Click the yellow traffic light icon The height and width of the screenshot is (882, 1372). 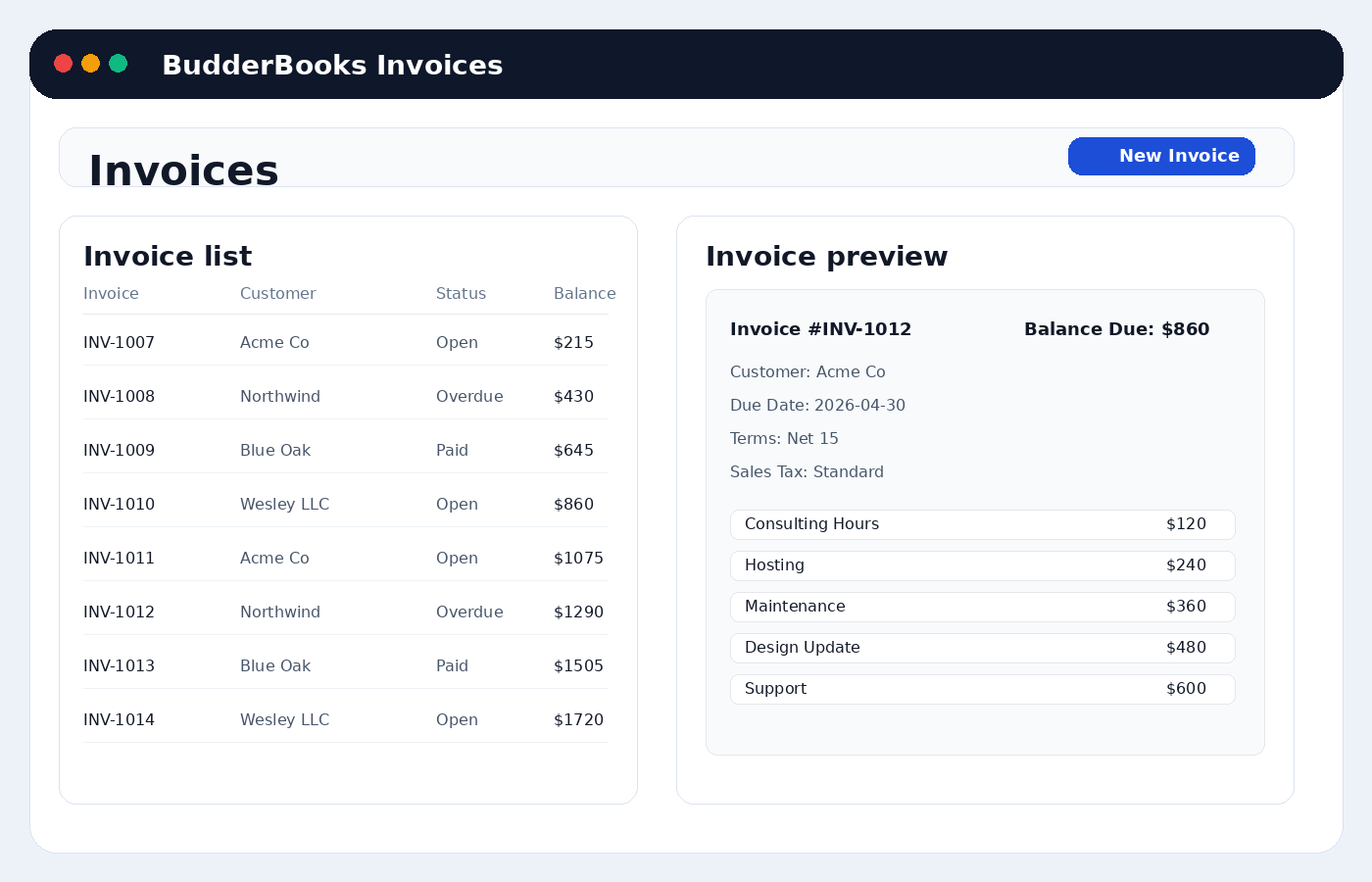click(x=90, y=63)
